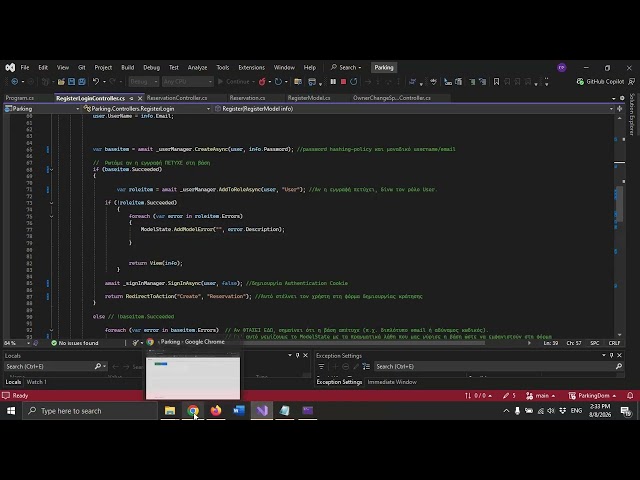This screenshot has height=480, width=640.
Task: Undo the last edit
Action: (x=96, y=82)
